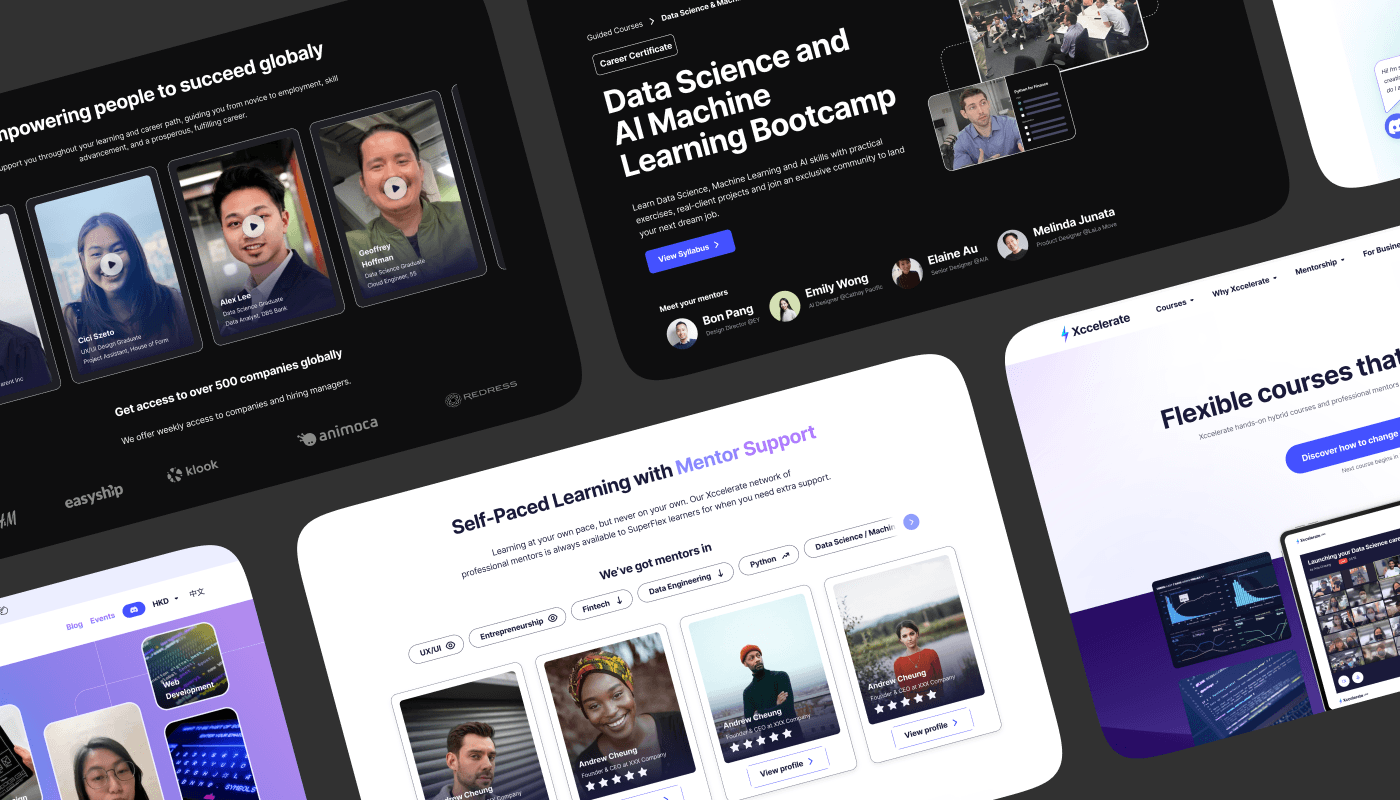Image resolution: width=1400 pixels, height=800 pixels.
Task: Open Emily Wong's mentor avatar
Action: (785, 306)
